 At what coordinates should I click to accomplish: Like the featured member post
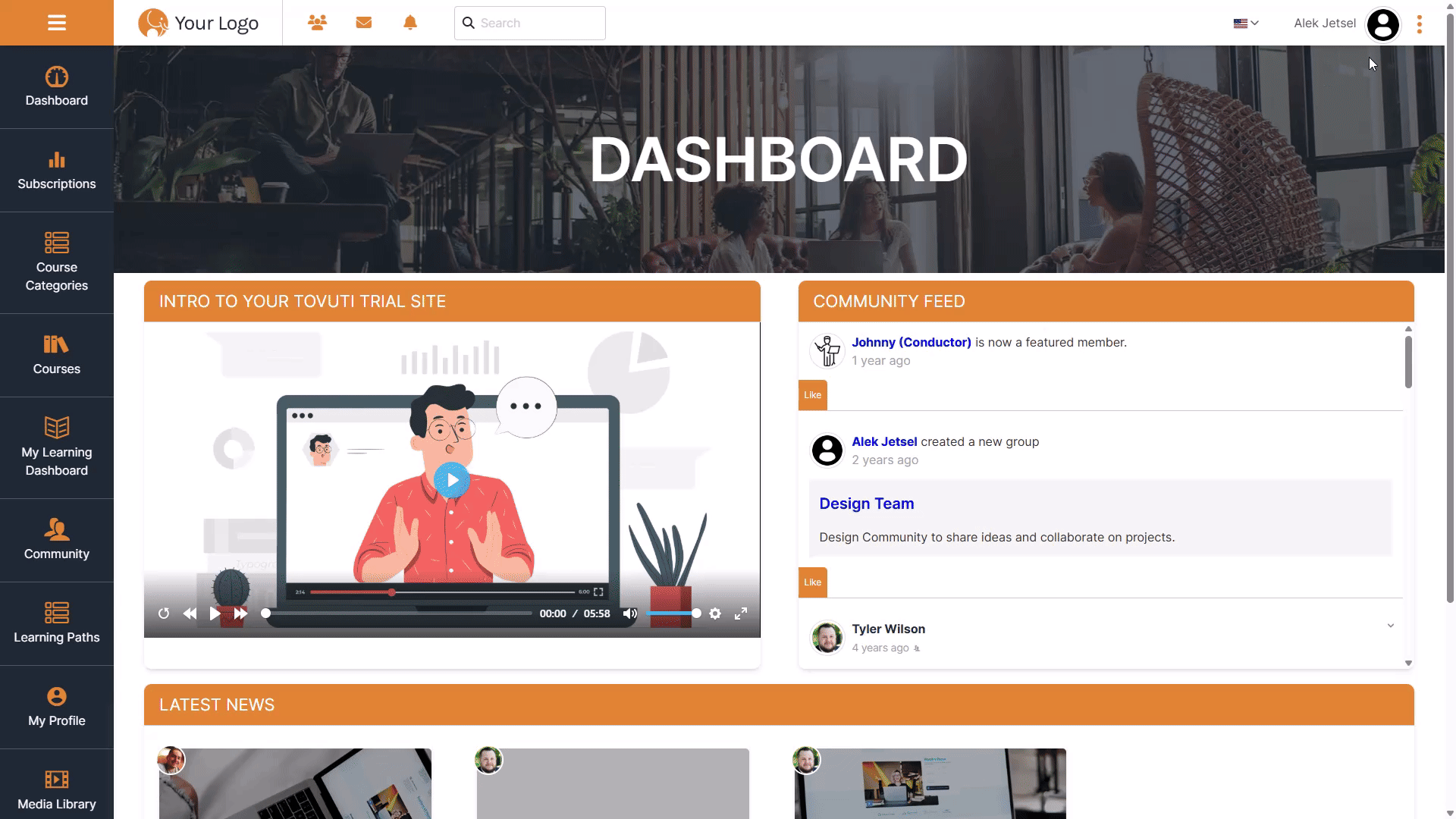tap(812, 395)
